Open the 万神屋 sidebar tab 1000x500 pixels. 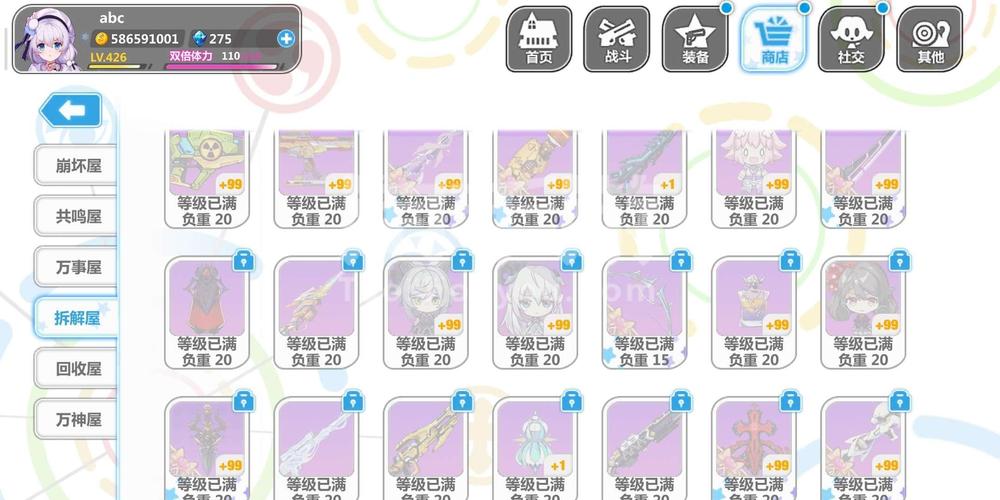coord(77,420)
